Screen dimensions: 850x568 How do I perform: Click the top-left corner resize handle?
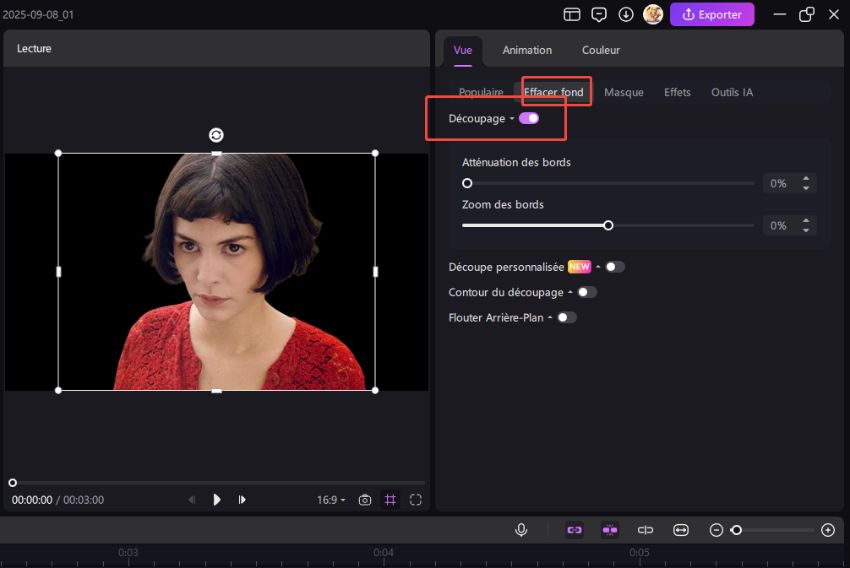(59, 153)
